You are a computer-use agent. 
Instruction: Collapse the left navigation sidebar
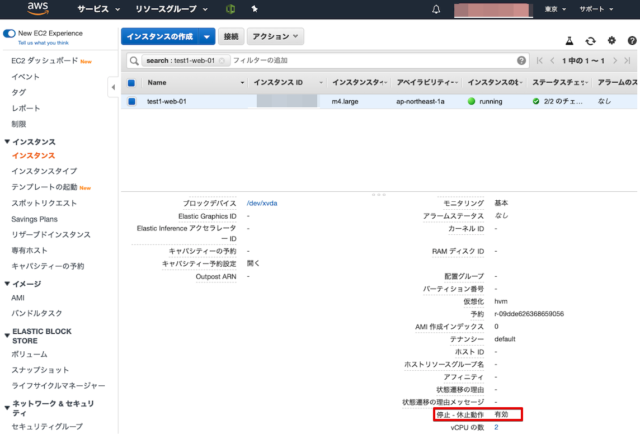[113, 87]
